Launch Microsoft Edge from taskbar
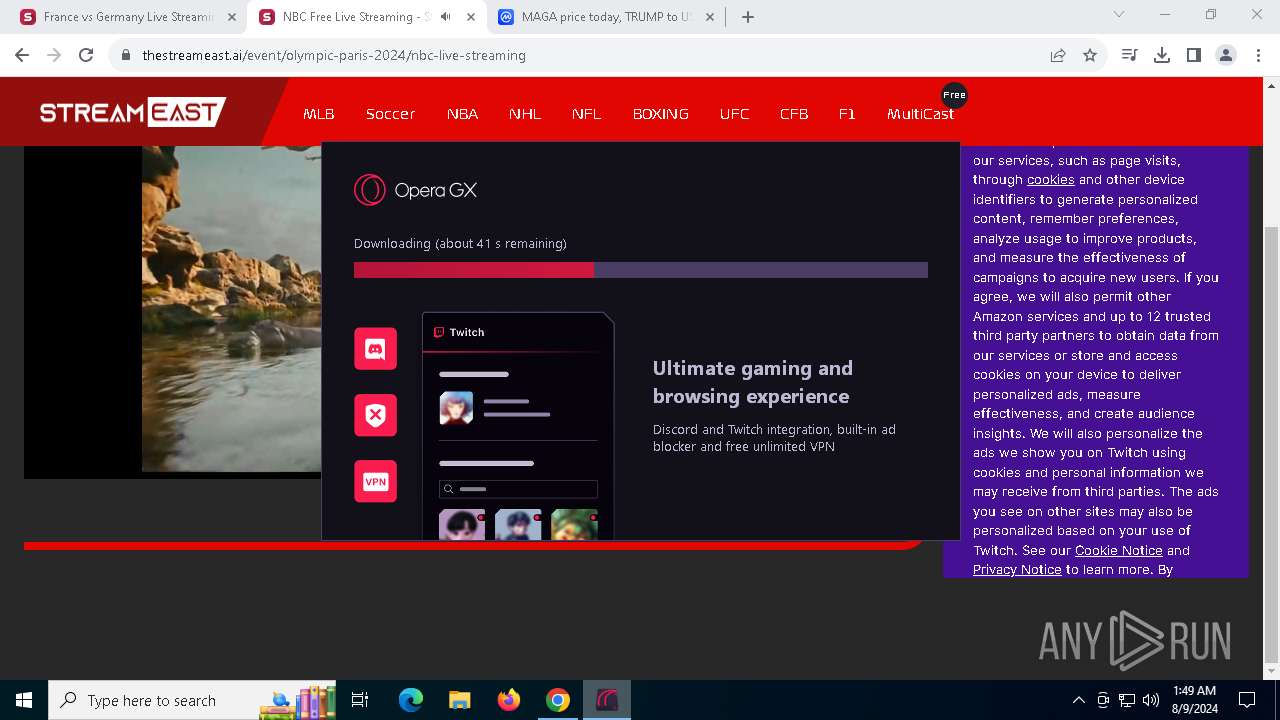The image size is (1280, 720). [411, 700]
